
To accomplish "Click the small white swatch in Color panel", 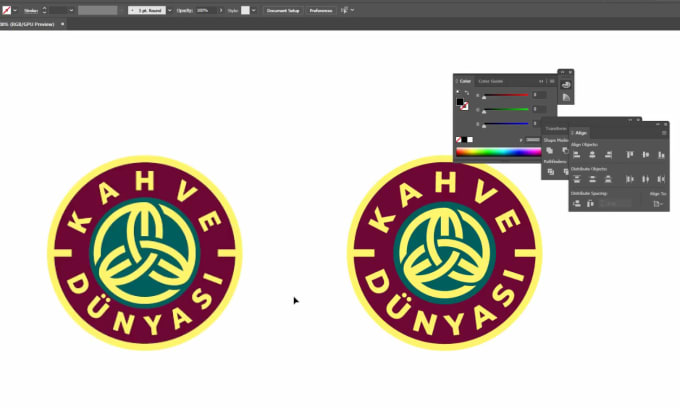I will pos(470,140).
